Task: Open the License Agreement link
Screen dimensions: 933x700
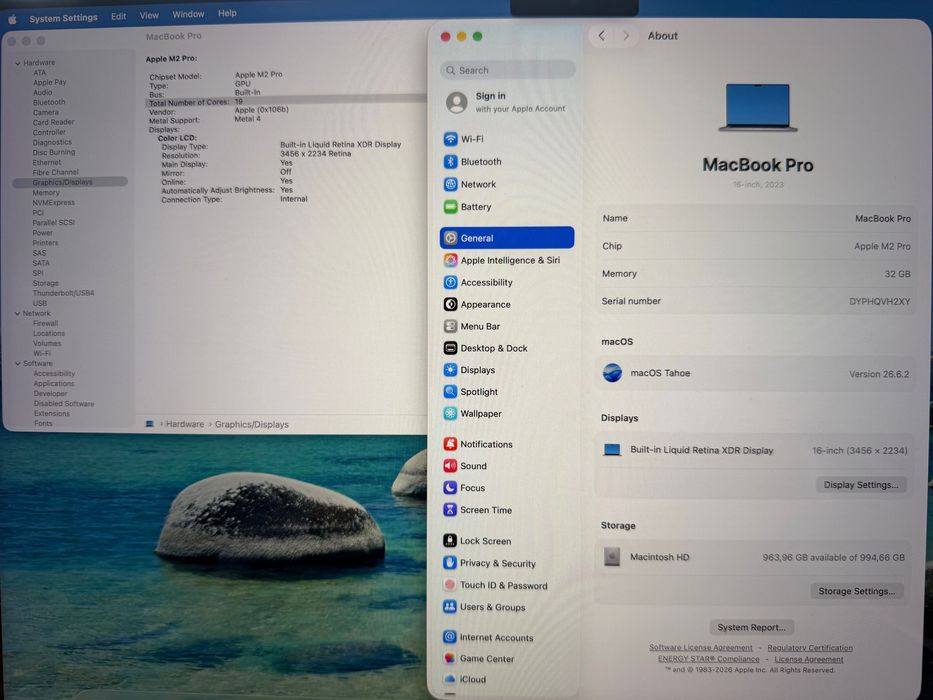Action: coord(809,659)
